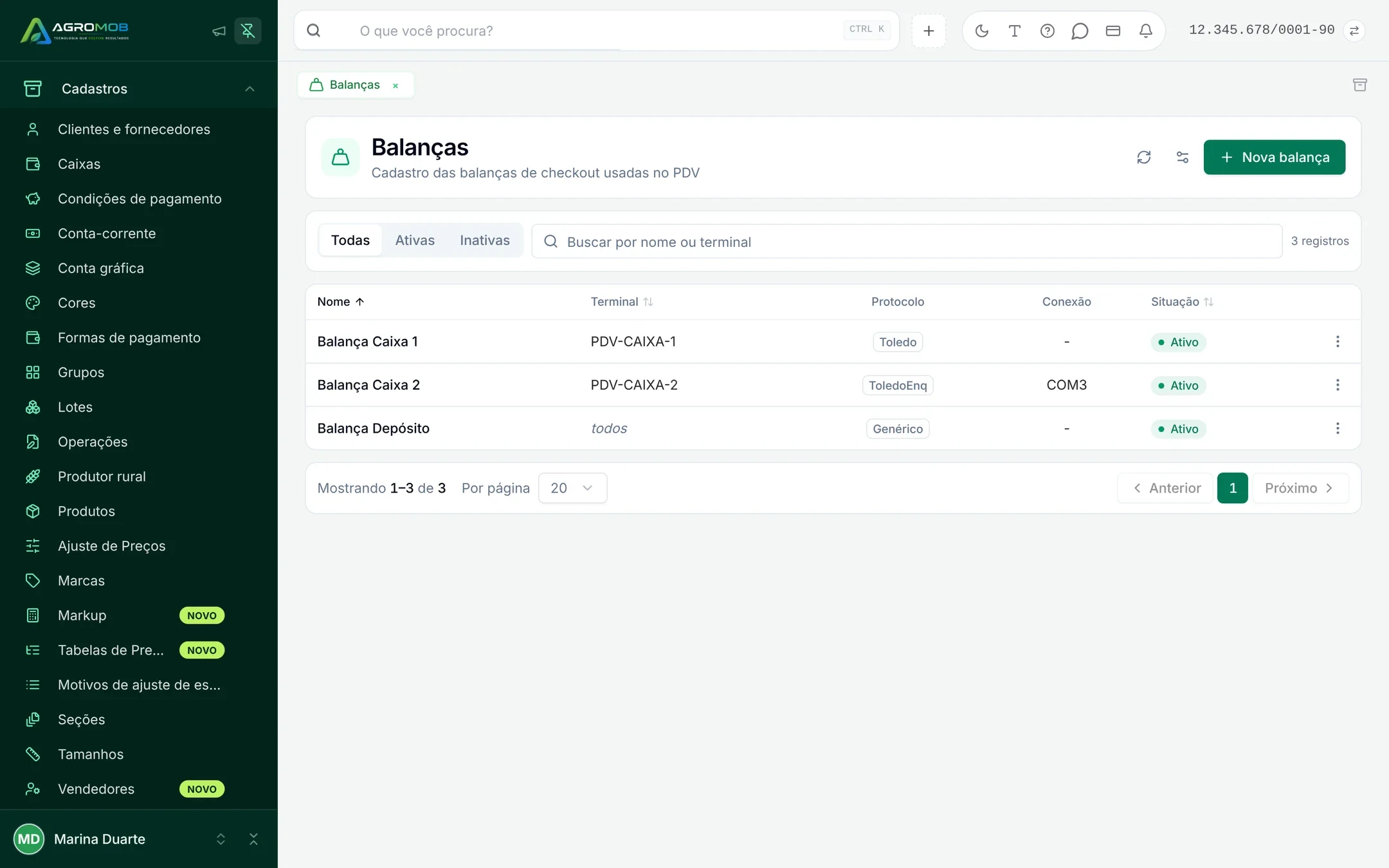This screenshot has width=1389, height=868.
Task: Toggle dark mode moon icon
Action: (981, 30)
